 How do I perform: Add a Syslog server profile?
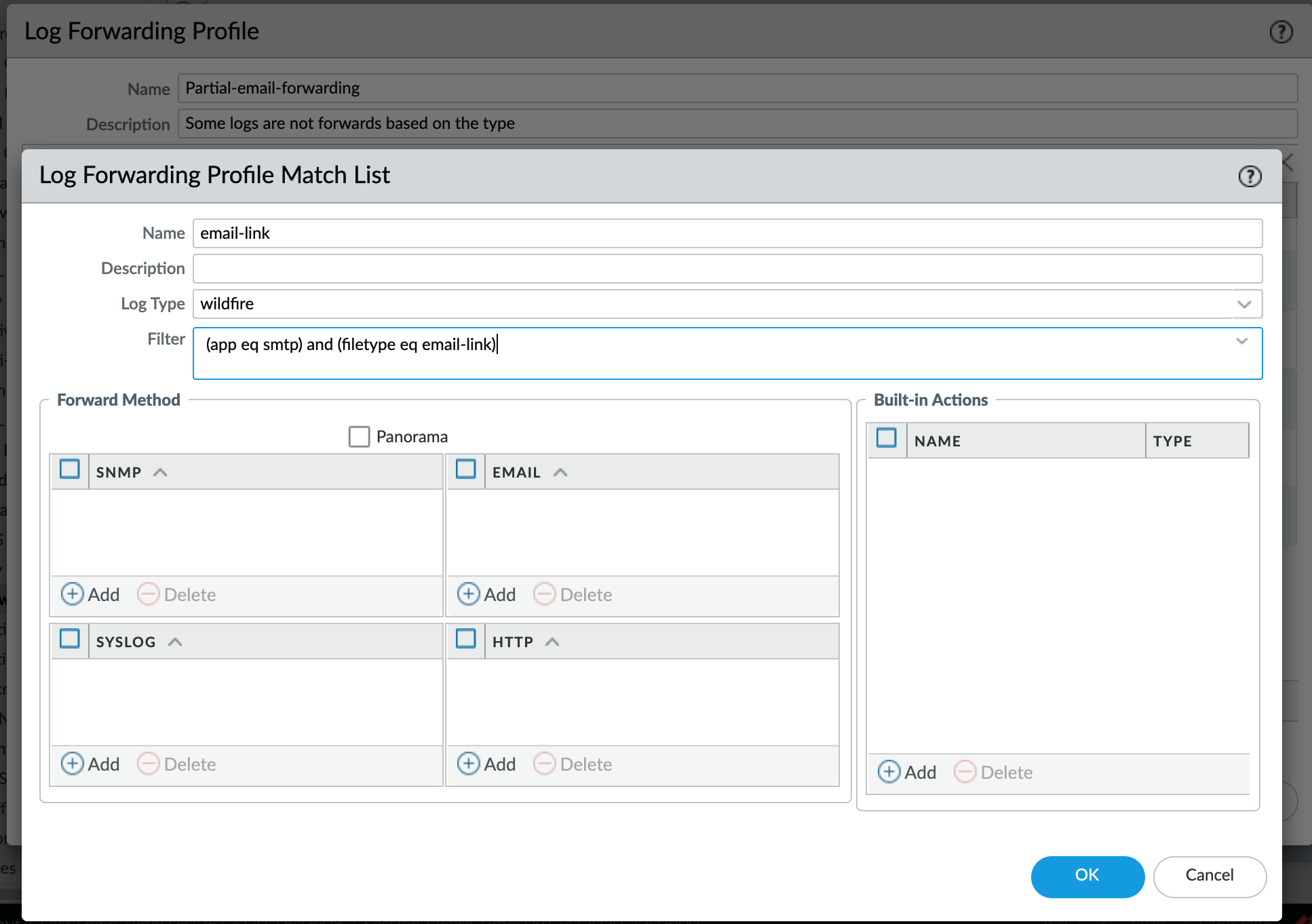[x=90, y=764]
